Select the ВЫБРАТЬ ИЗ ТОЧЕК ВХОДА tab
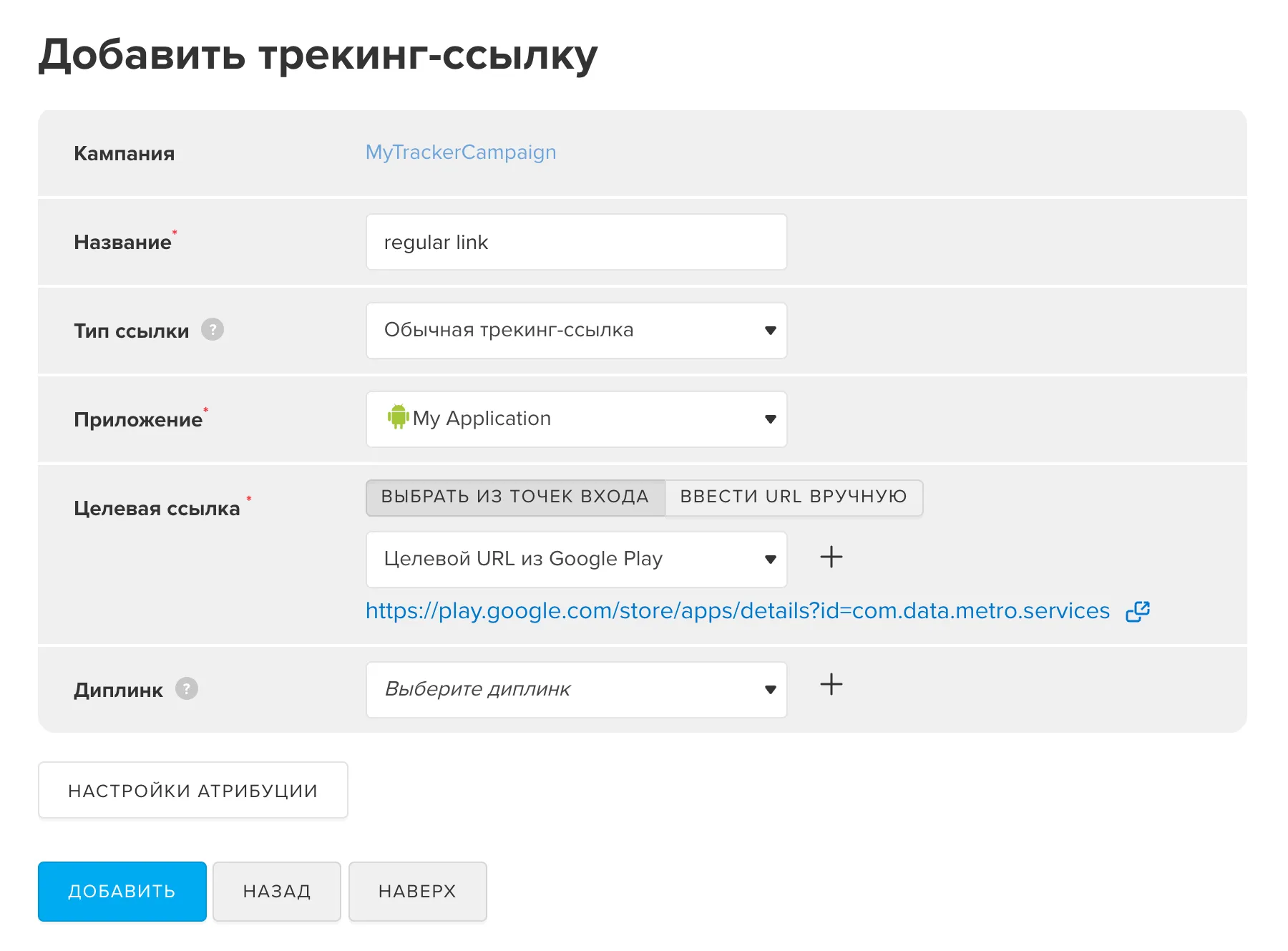This screenshot has height=951, width=1288. (515, 497)
